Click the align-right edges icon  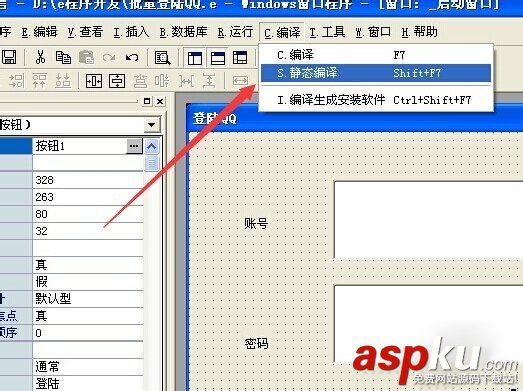click(x=16, y=81)
